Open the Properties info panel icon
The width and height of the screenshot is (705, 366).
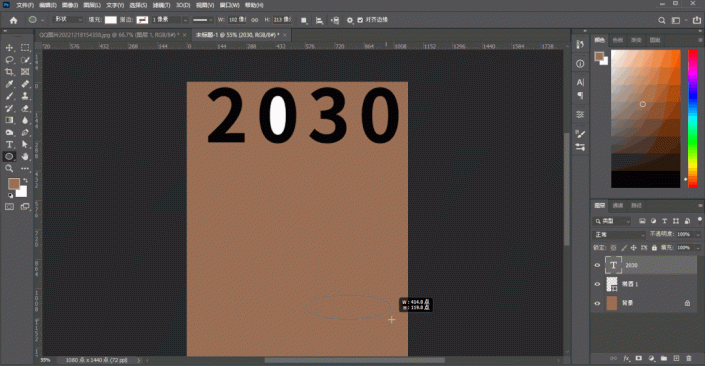click(x=580, y=64)
